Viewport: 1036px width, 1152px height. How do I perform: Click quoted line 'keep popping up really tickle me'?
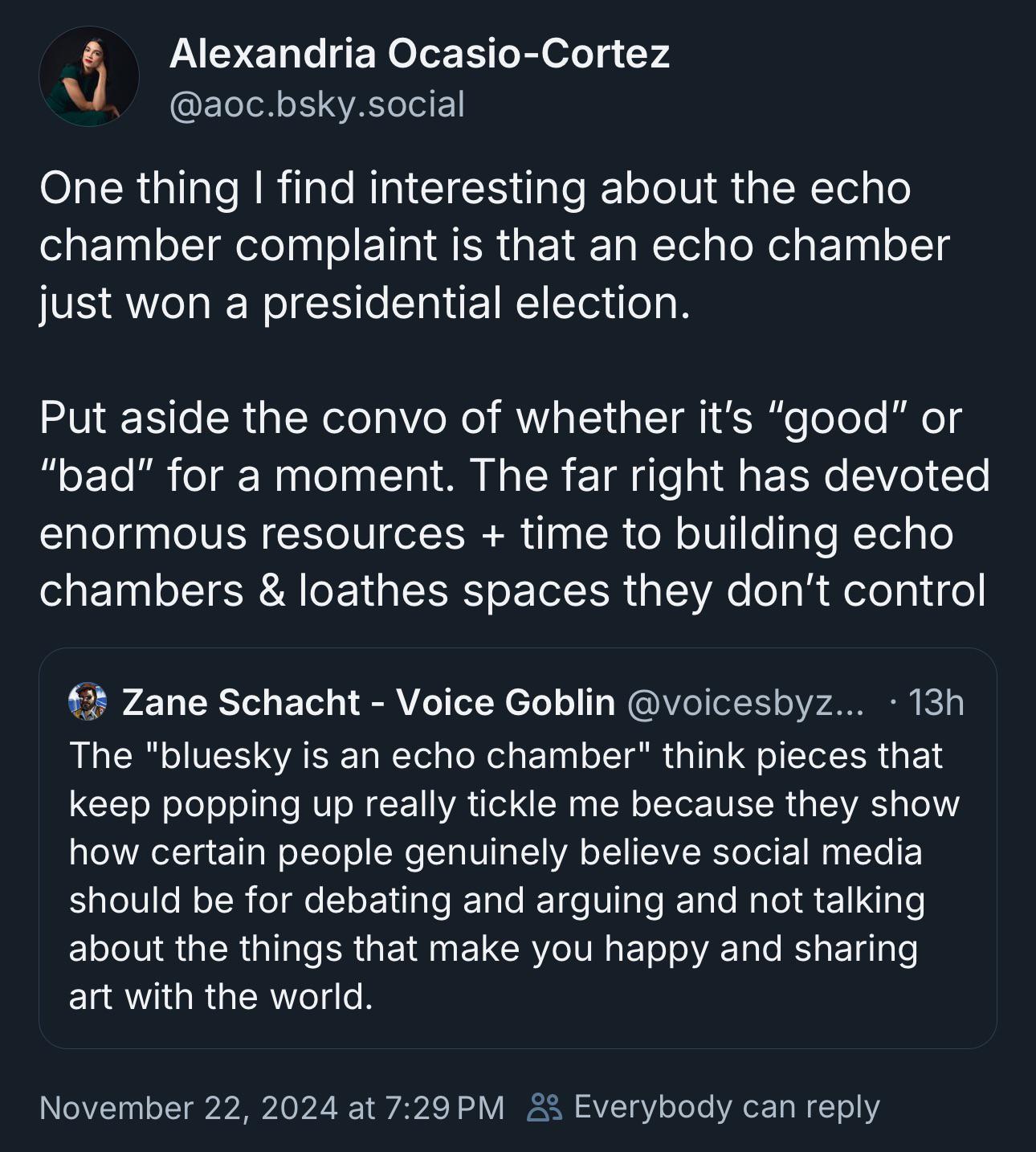click(x=514, y=804)
